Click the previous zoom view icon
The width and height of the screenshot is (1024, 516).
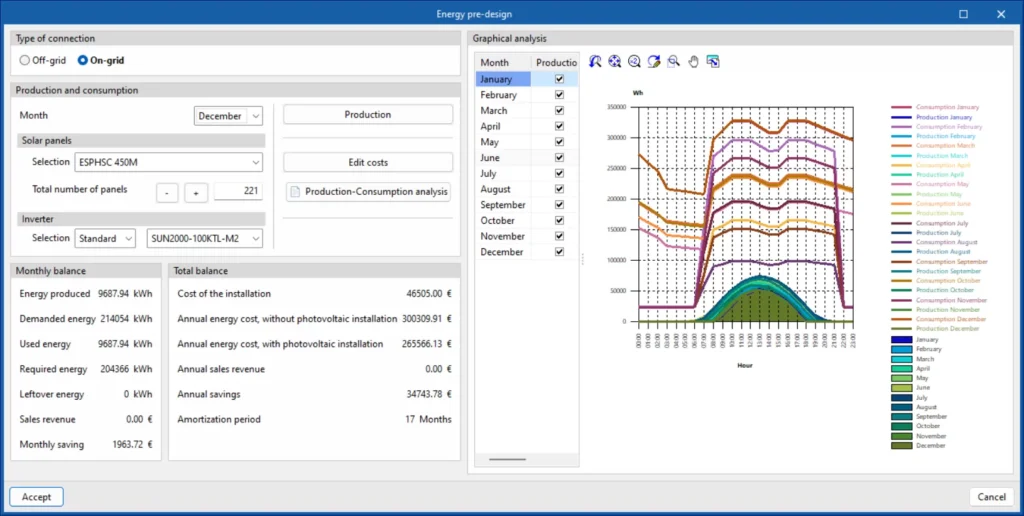coord(595,61)
